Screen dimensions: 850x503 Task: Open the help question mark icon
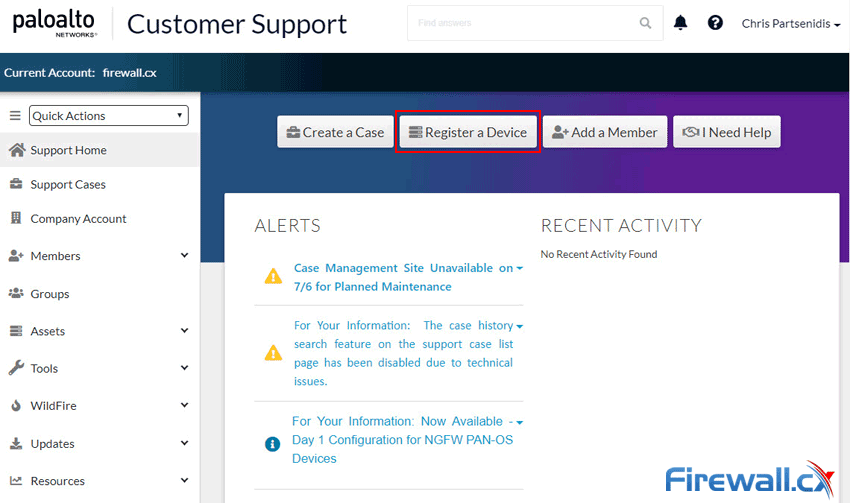pyautogui.click(x=715, y=23)
